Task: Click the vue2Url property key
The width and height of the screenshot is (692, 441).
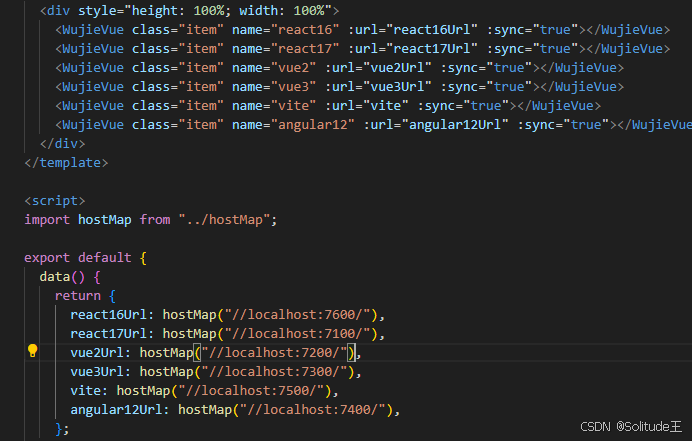Action: tap(97, 352)
